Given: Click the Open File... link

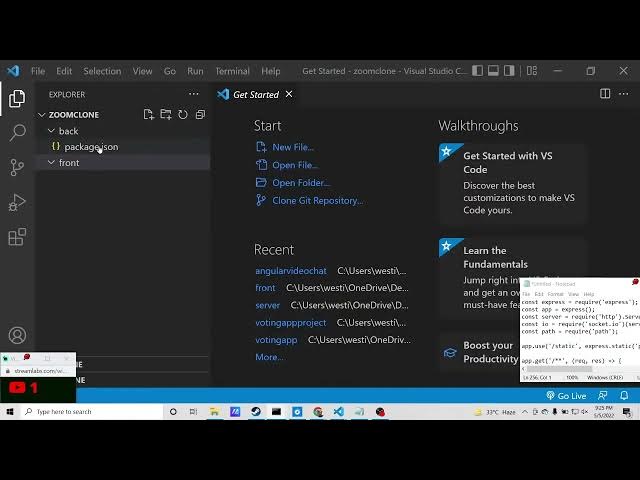Looking at the screenshot, I should [287, 165].
